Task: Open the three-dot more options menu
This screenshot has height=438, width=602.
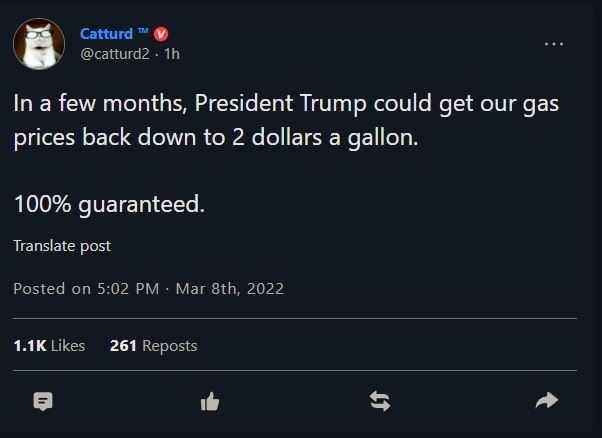Action: [x=554, y=44]
